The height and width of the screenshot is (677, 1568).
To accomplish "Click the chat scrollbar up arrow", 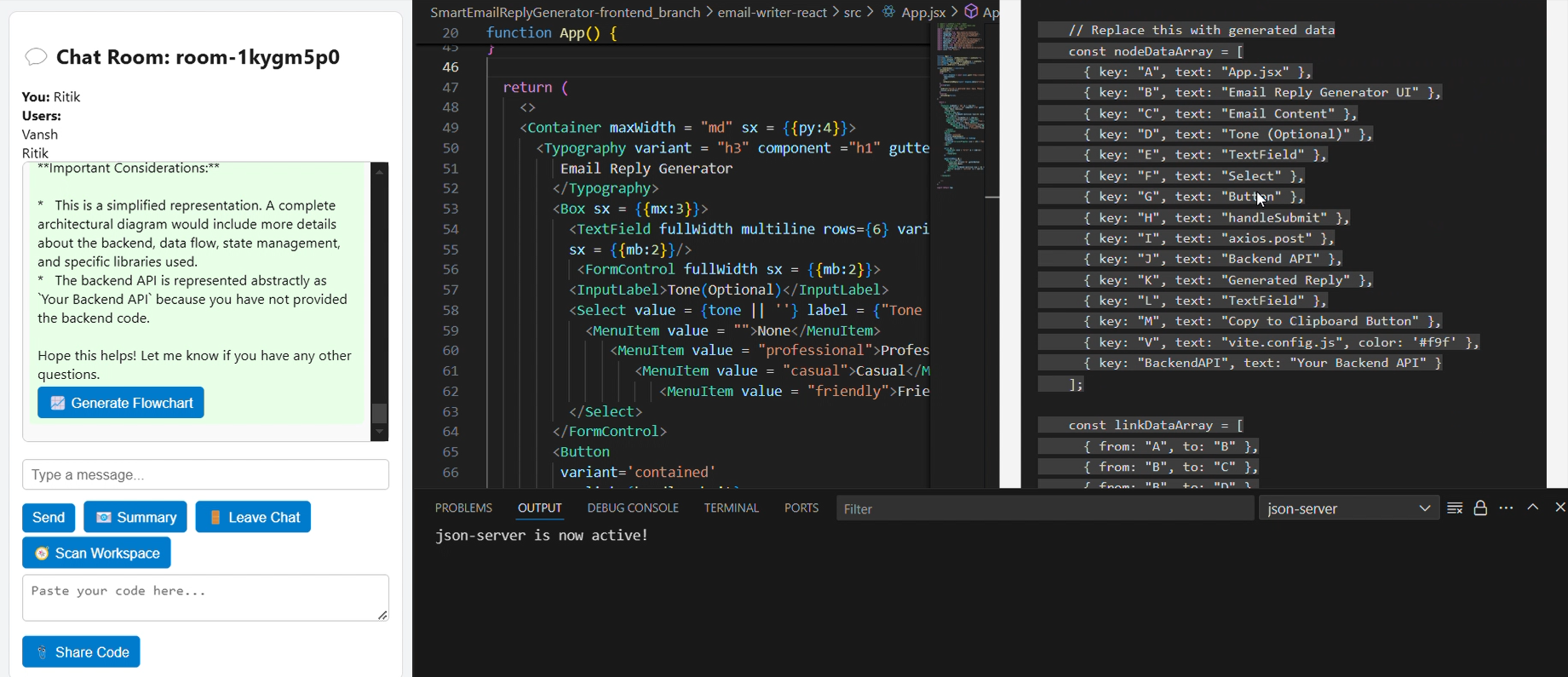I will pyautogui.click(x=380, y=171).
